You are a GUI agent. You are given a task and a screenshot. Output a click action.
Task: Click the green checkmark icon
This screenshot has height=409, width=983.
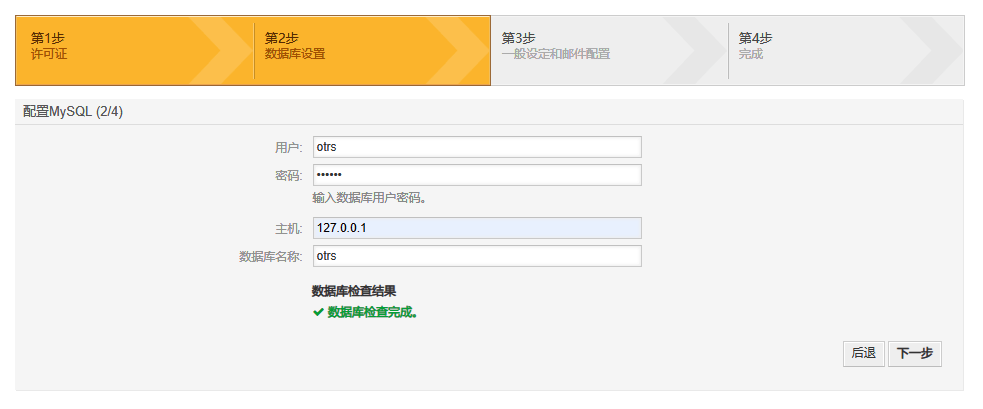tap(318, 312)
